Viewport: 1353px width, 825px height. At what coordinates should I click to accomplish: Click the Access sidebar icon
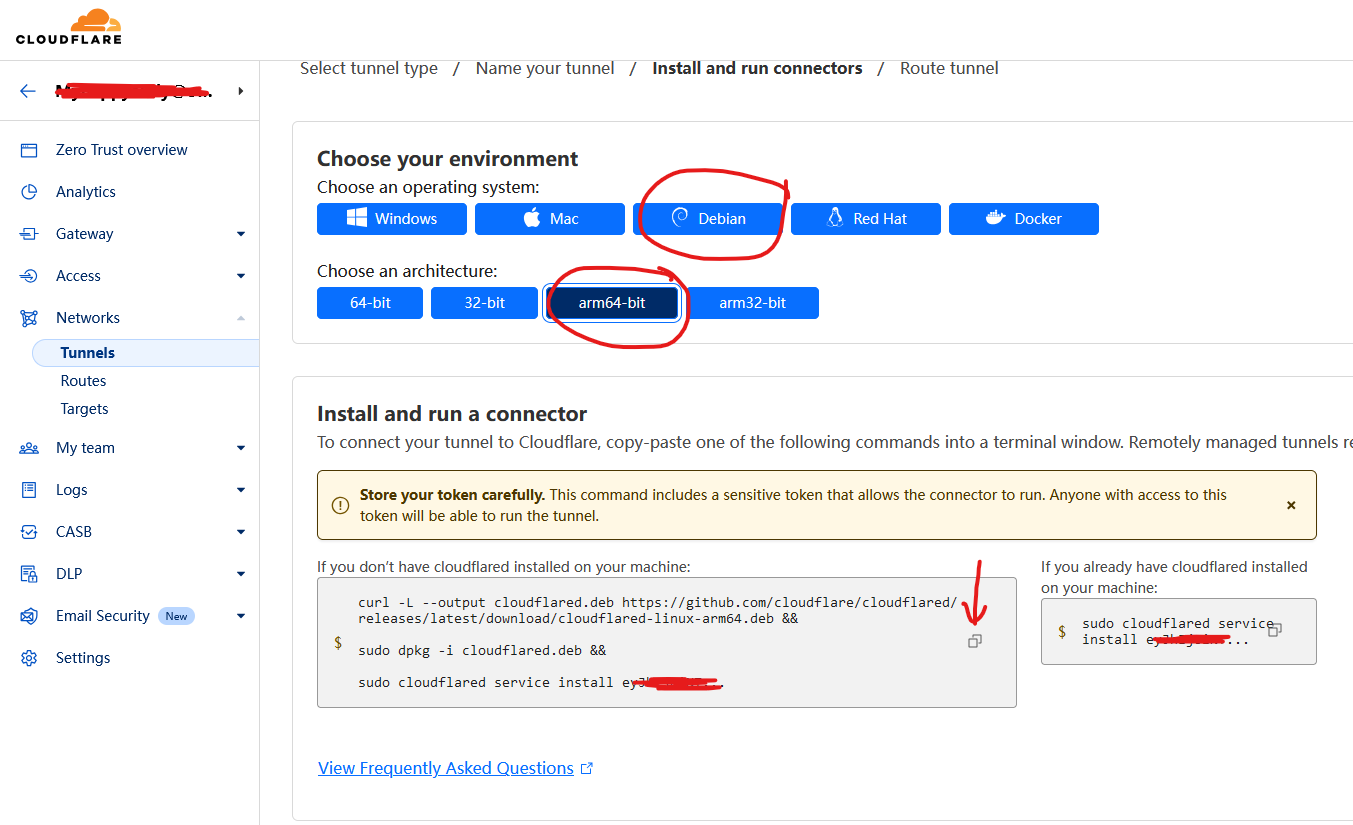[x=29, y=276]
